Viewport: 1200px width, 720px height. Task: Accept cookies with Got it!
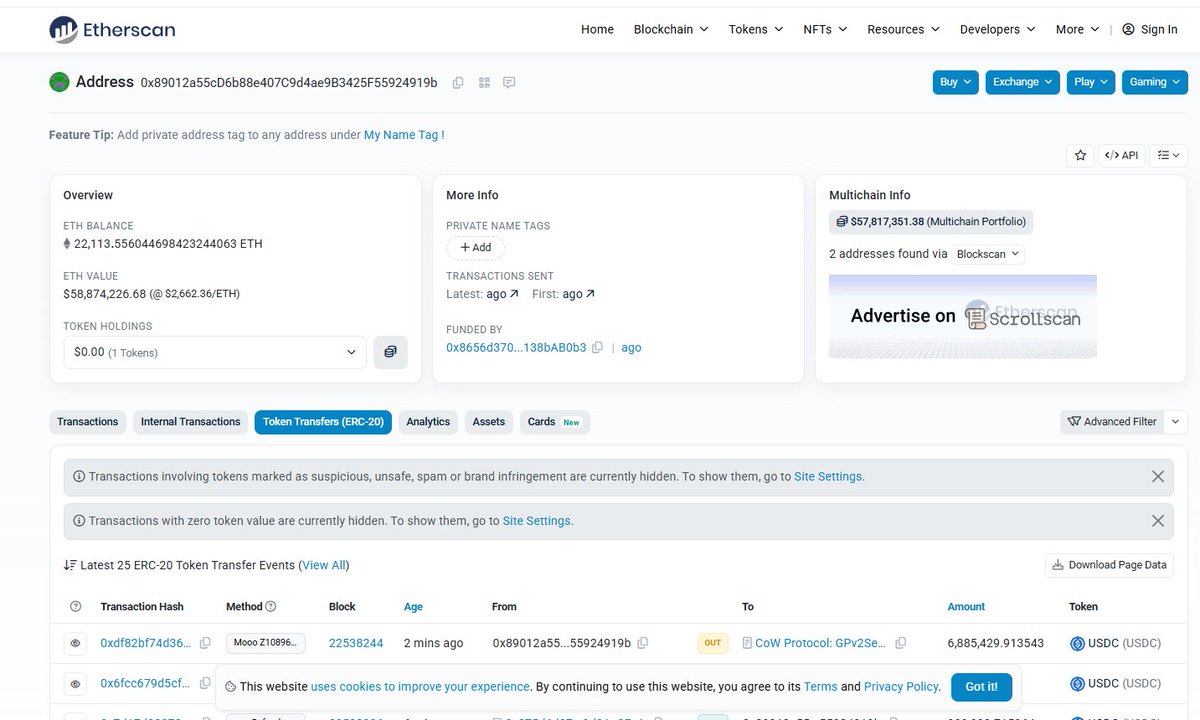[x=981, y=687]
